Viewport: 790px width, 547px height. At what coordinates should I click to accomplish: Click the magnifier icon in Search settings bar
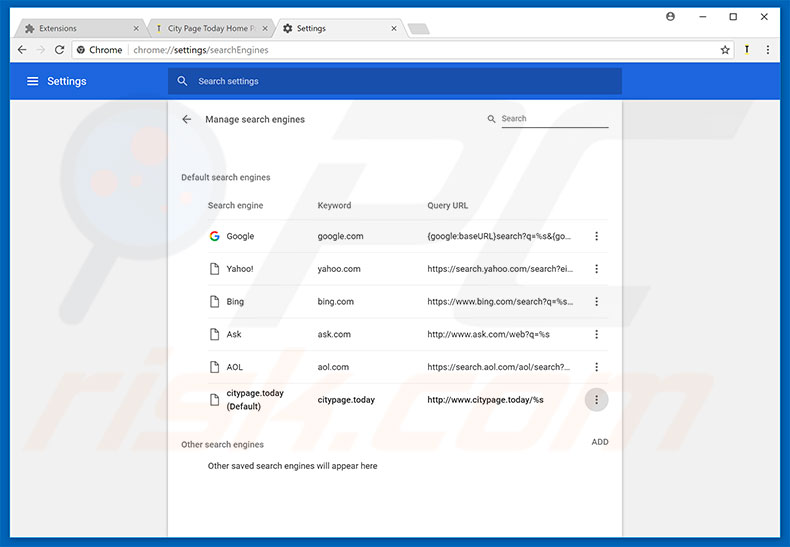click(182, 81)
